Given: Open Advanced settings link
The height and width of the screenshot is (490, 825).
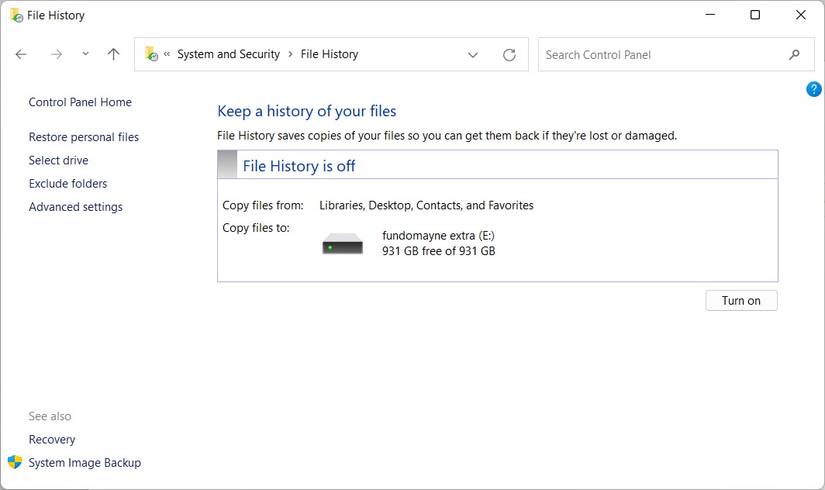Looking at the screenshot, I should [76, 207].
